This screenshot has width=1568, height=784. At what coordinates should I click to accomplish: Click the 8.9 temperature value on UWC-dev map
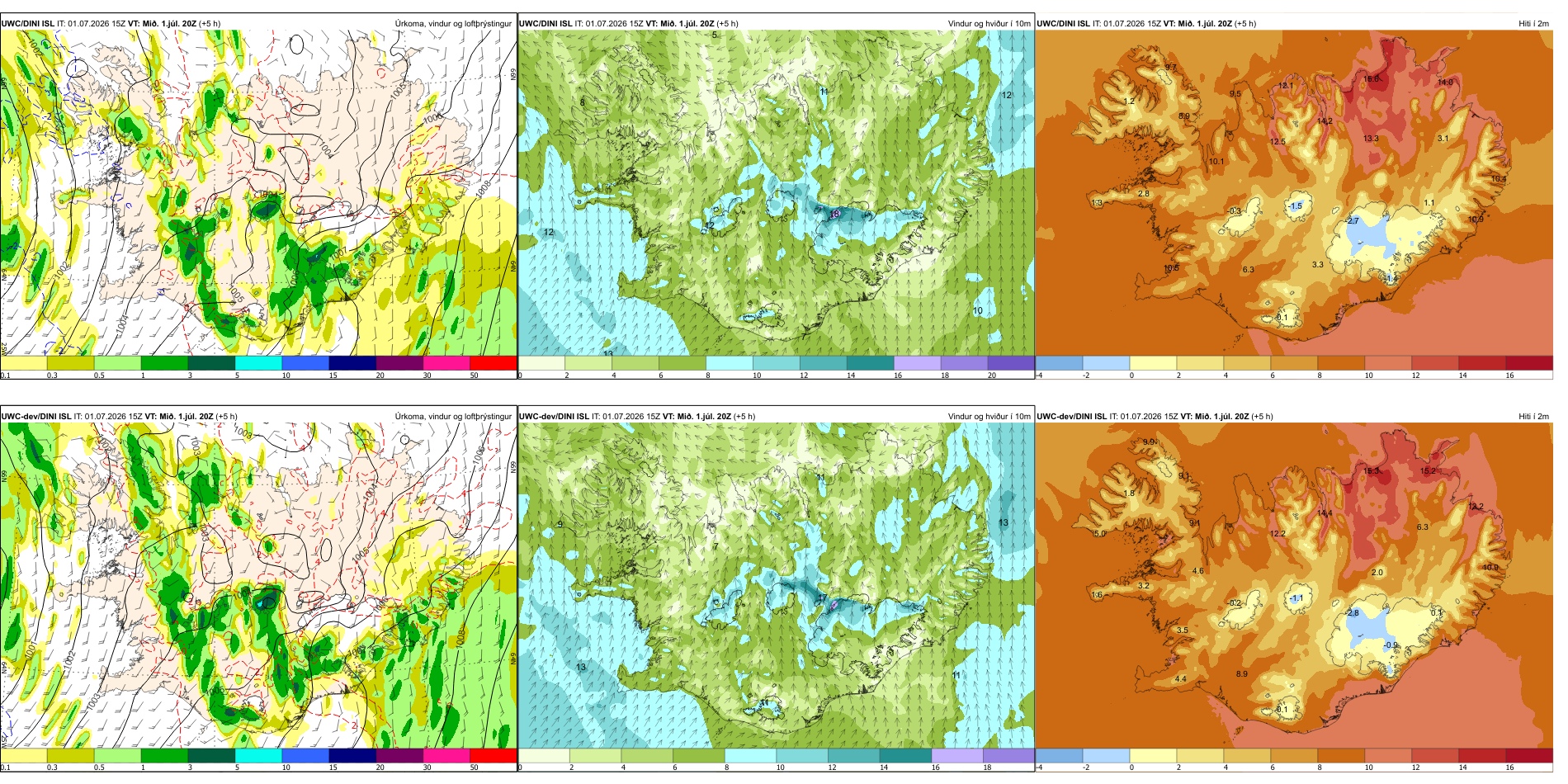click(1242, 674)
